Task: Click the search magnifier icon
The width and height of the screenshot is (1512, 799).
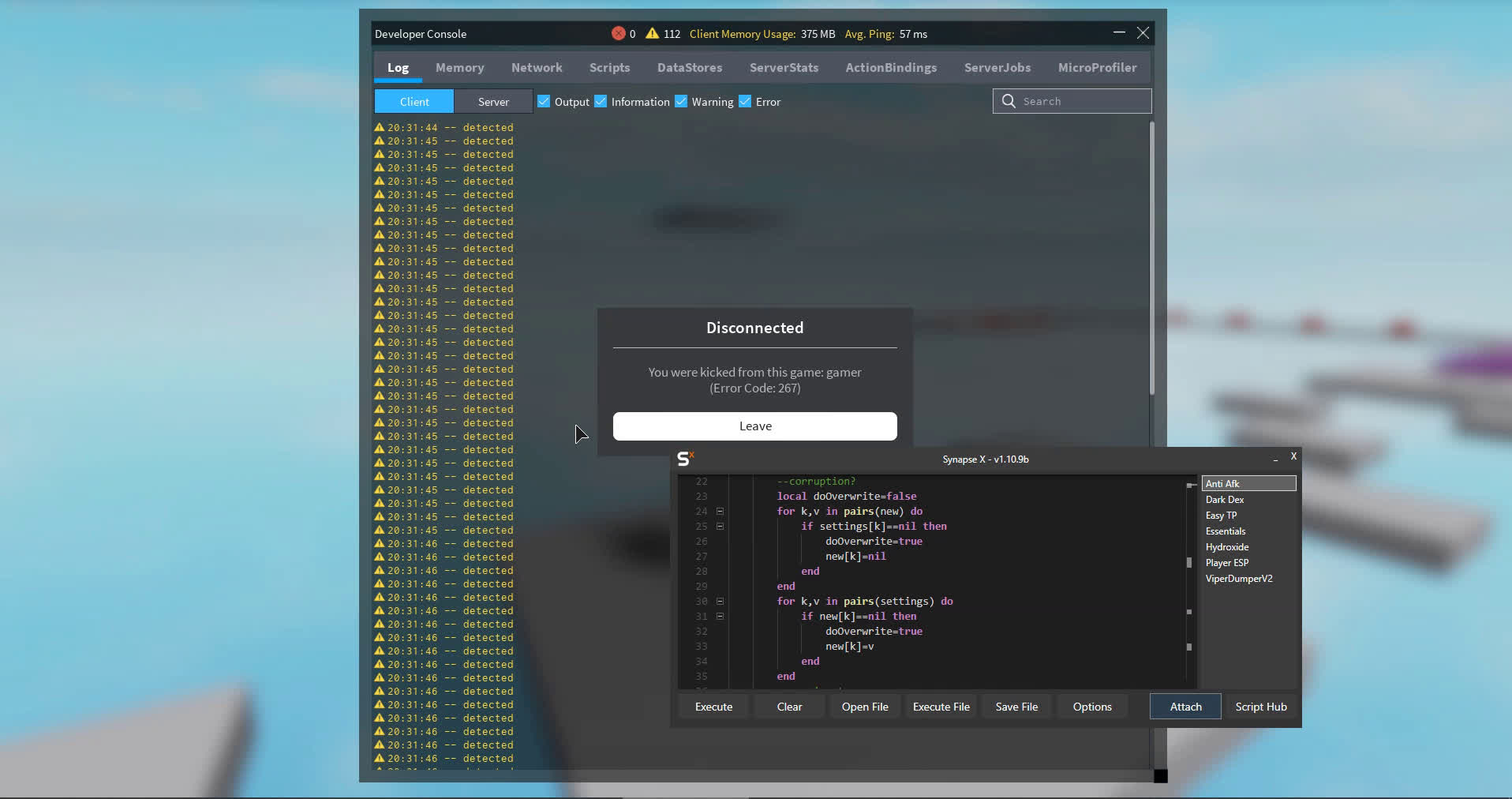Action: tap(1009, 101)
